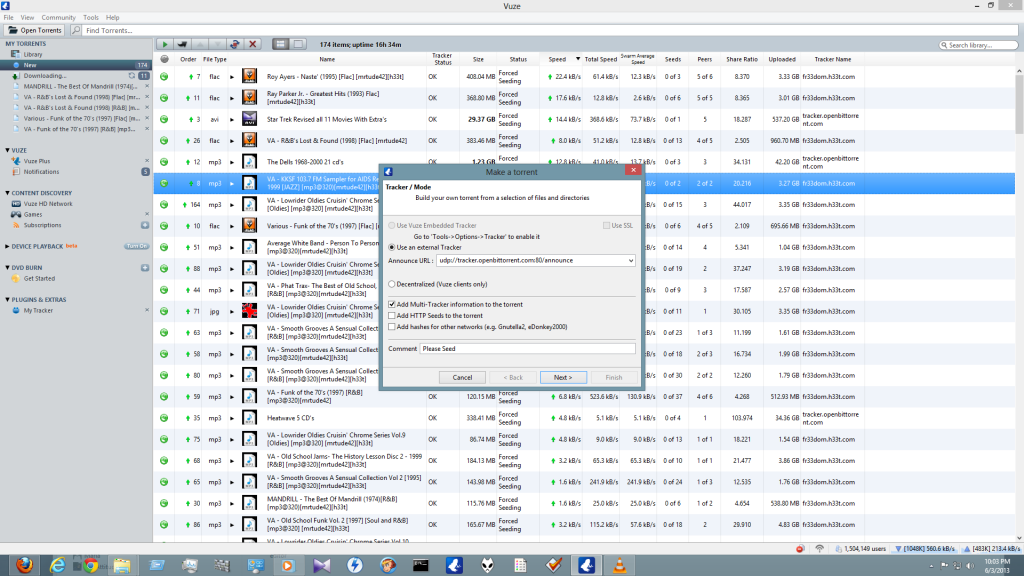Toggle the Use SSL checkbox
This screenshot has width=1024, height=576.
[607, 225]
